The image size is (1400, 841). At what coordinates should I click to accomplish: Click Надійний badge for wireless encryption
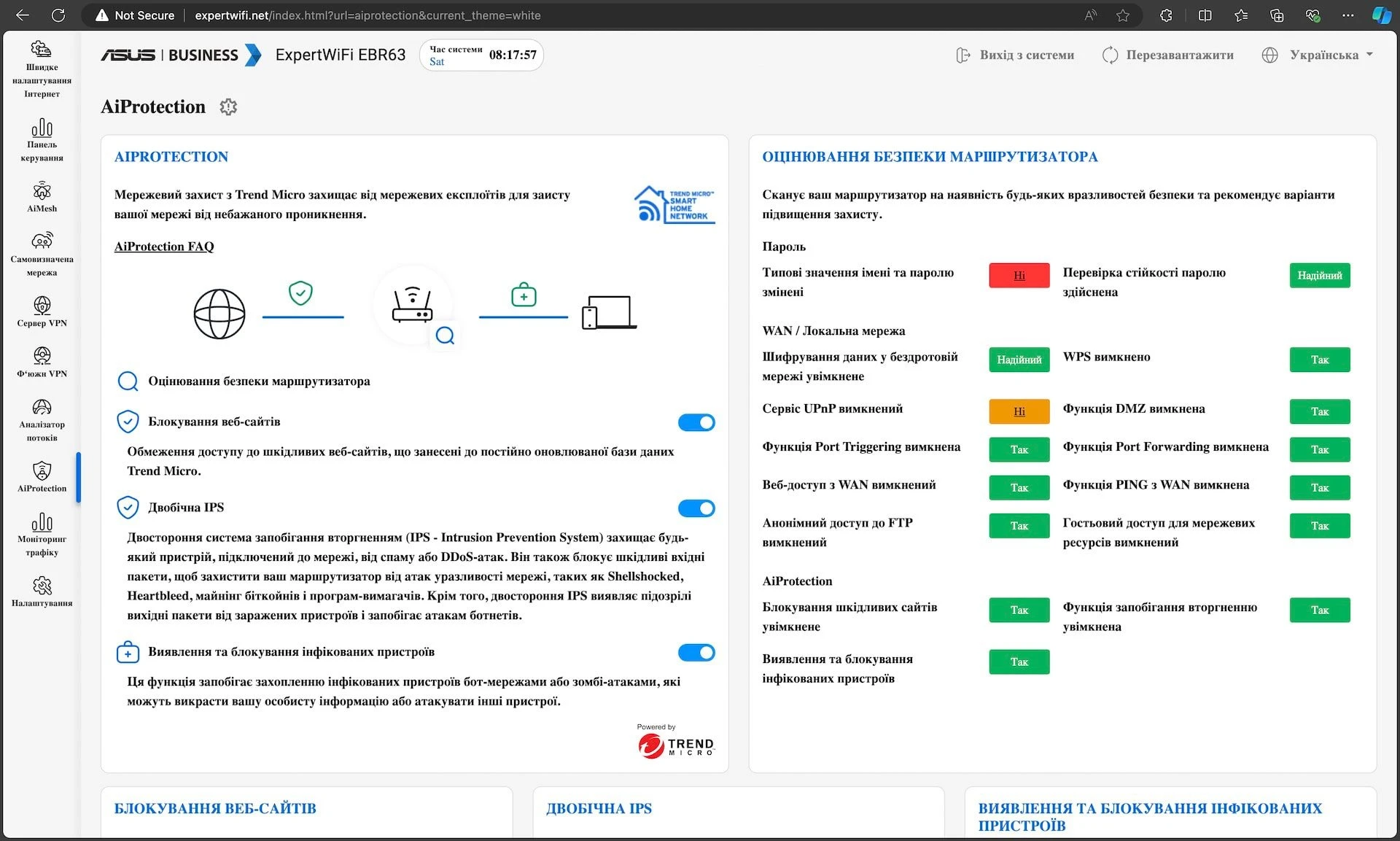coord(1019,360)
